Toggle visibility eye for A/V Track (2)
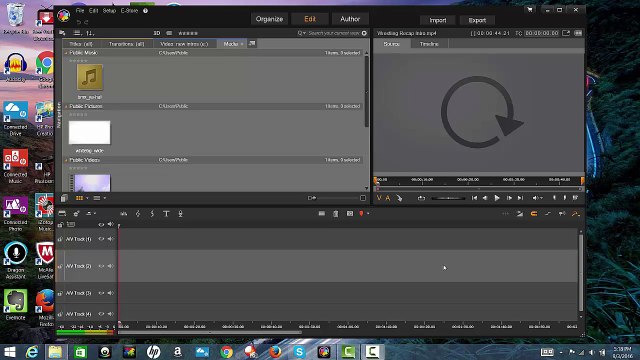This screenshot has height=360, width=640. (x=101, y=266)
